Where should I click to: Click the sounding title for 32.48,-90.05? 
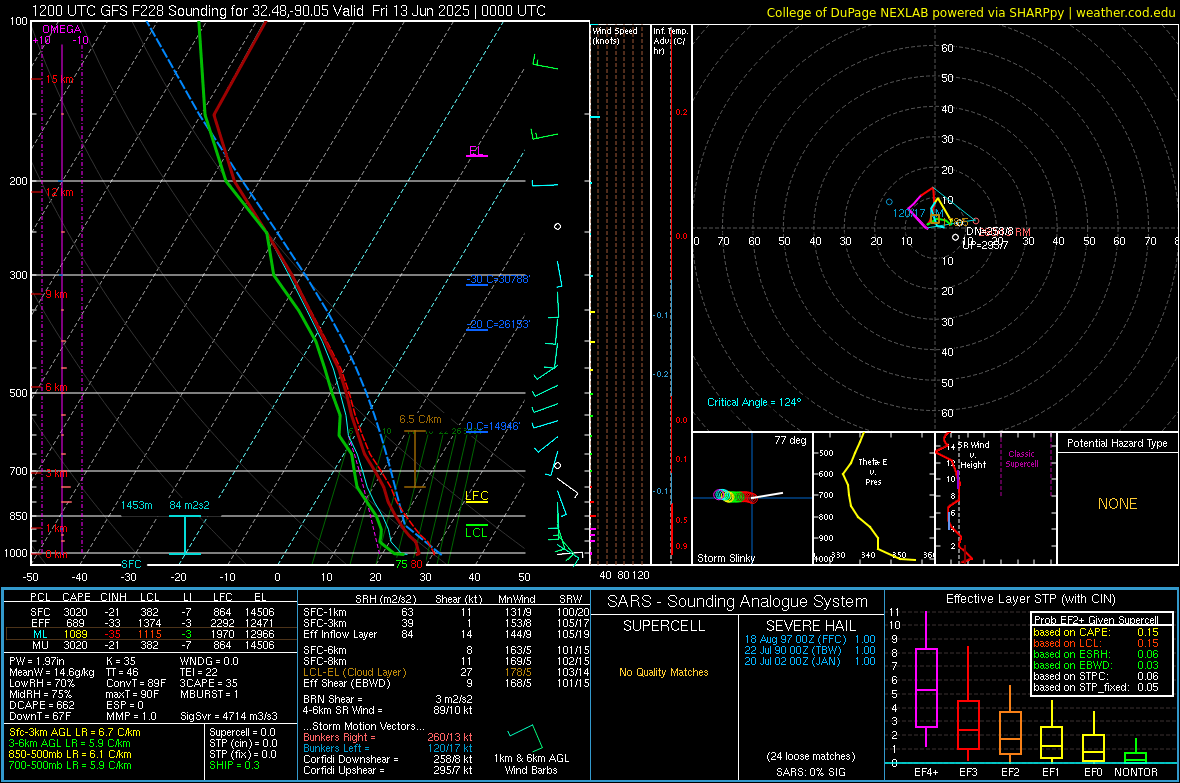pyautogui.click(x=289, y=11)
